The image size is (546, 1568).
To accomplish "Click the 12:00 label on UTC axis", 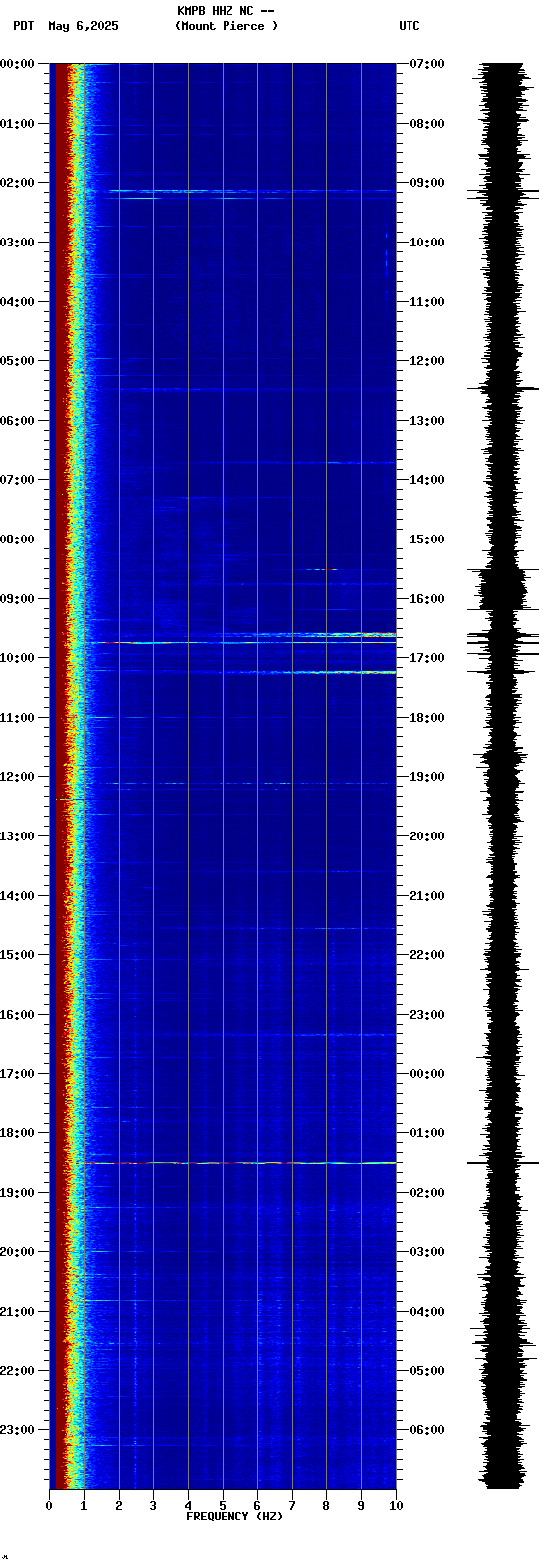I will click(x=427, y=361).
